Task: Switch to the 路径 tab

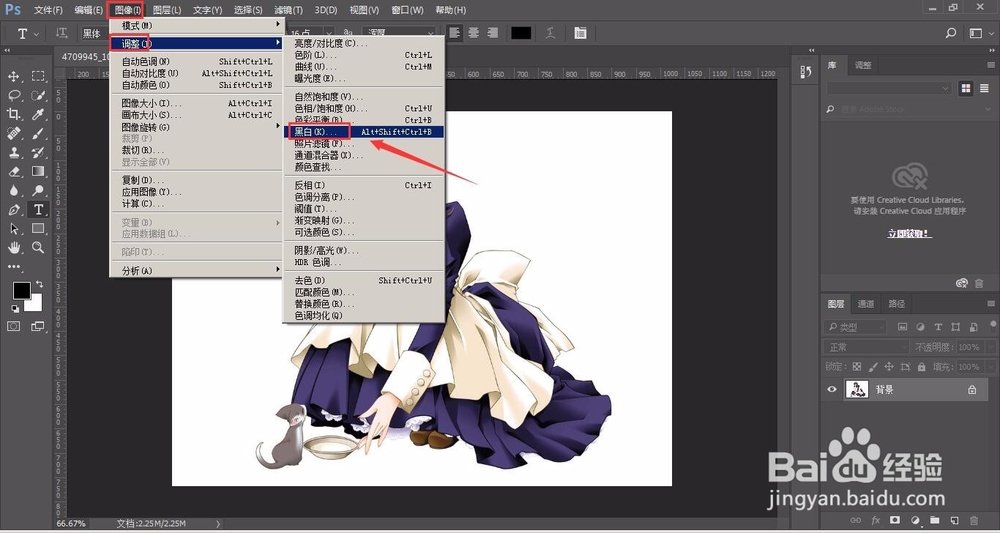Action: click(897, 303)
